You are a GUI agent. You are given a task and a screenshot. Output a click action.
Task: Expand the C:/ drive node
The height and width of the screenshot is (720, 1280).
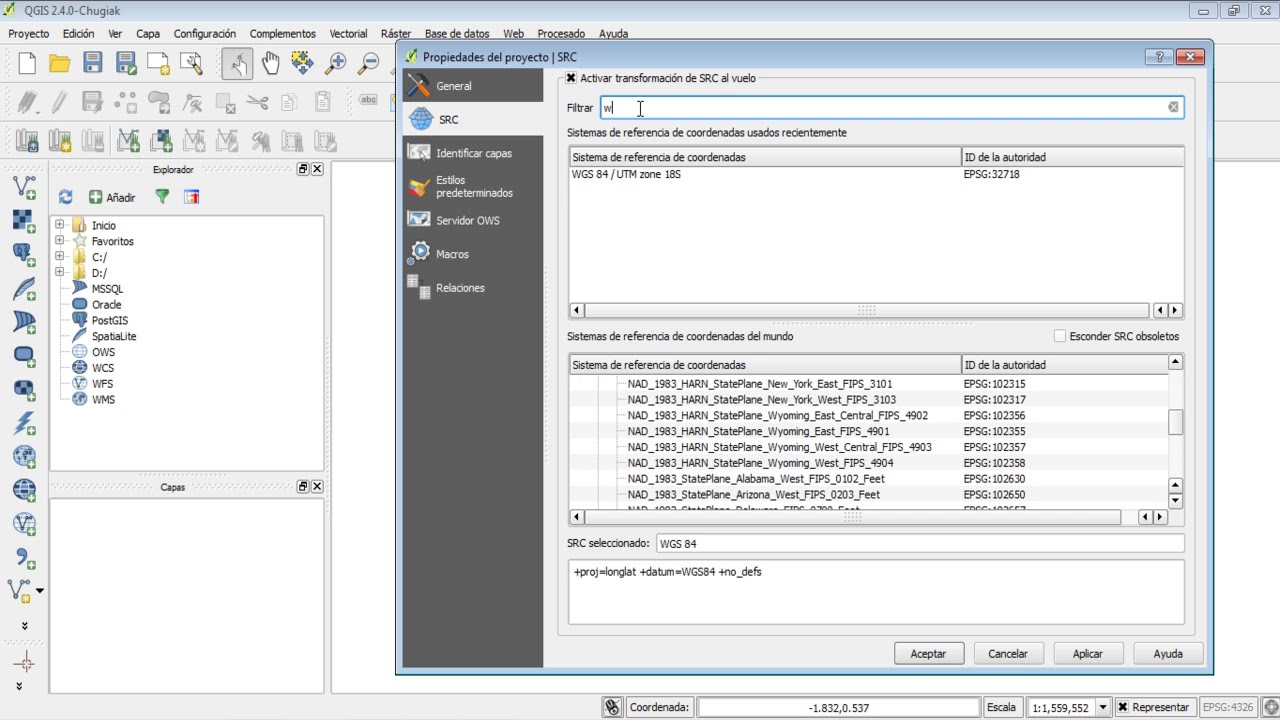pyautogui.click(x=60, y=257)
